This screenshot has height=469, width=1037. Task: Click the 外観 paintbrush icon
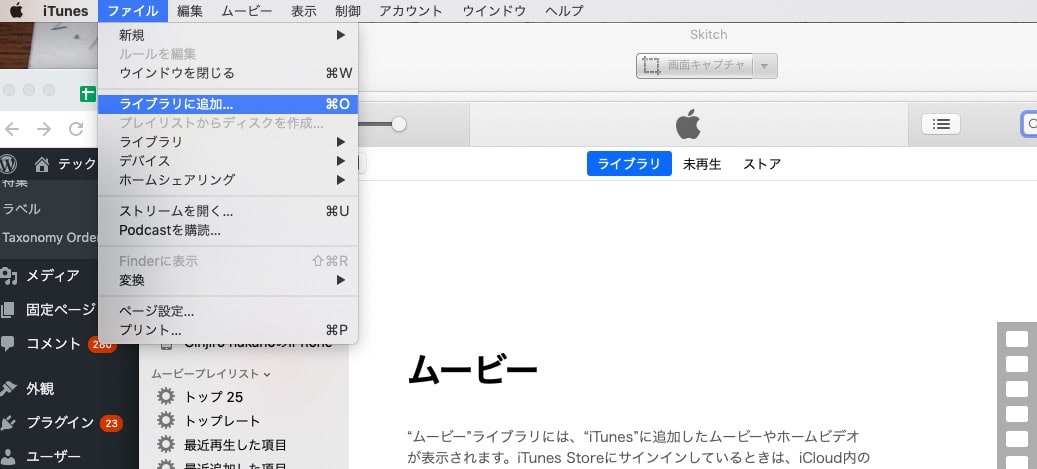coord(8,388)
